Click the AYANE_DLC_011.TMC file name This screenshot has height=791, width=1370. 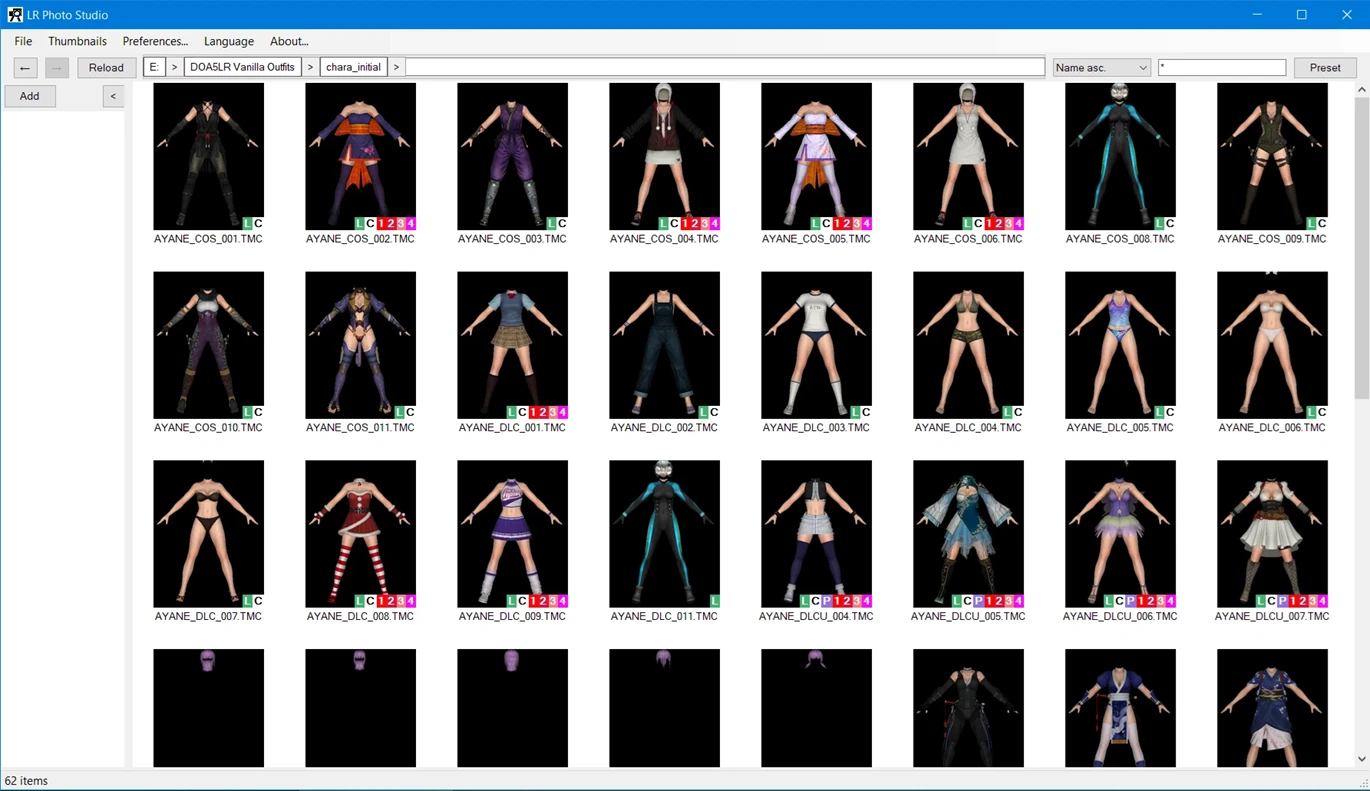point(664,616)
